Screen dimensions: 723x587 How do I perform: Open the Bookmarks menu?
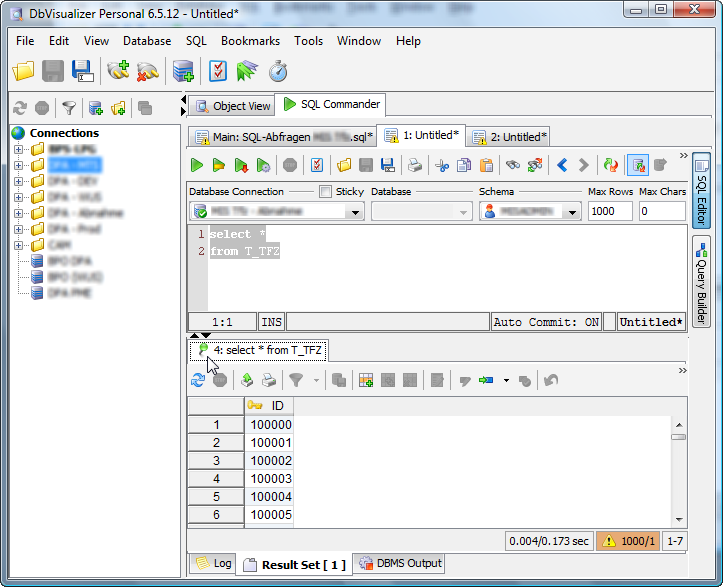[x=250, y=41]
